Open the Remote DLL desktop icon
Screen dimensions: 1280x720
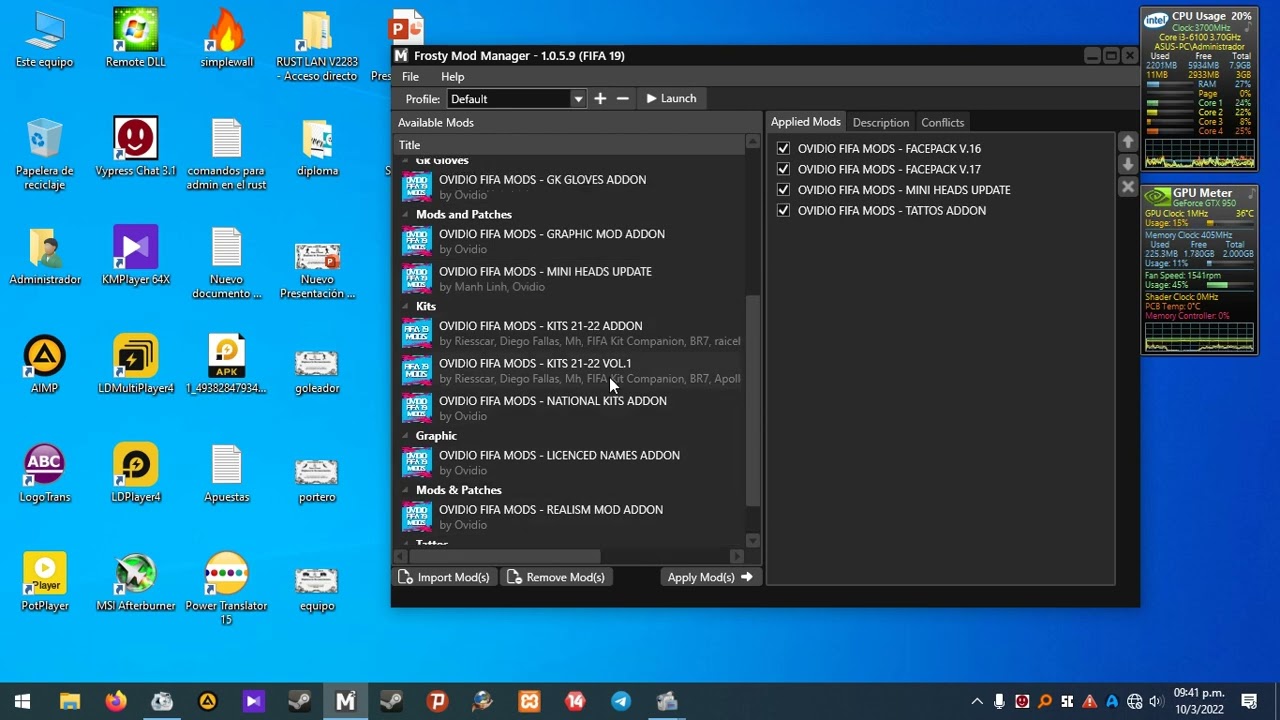(135, 39)
